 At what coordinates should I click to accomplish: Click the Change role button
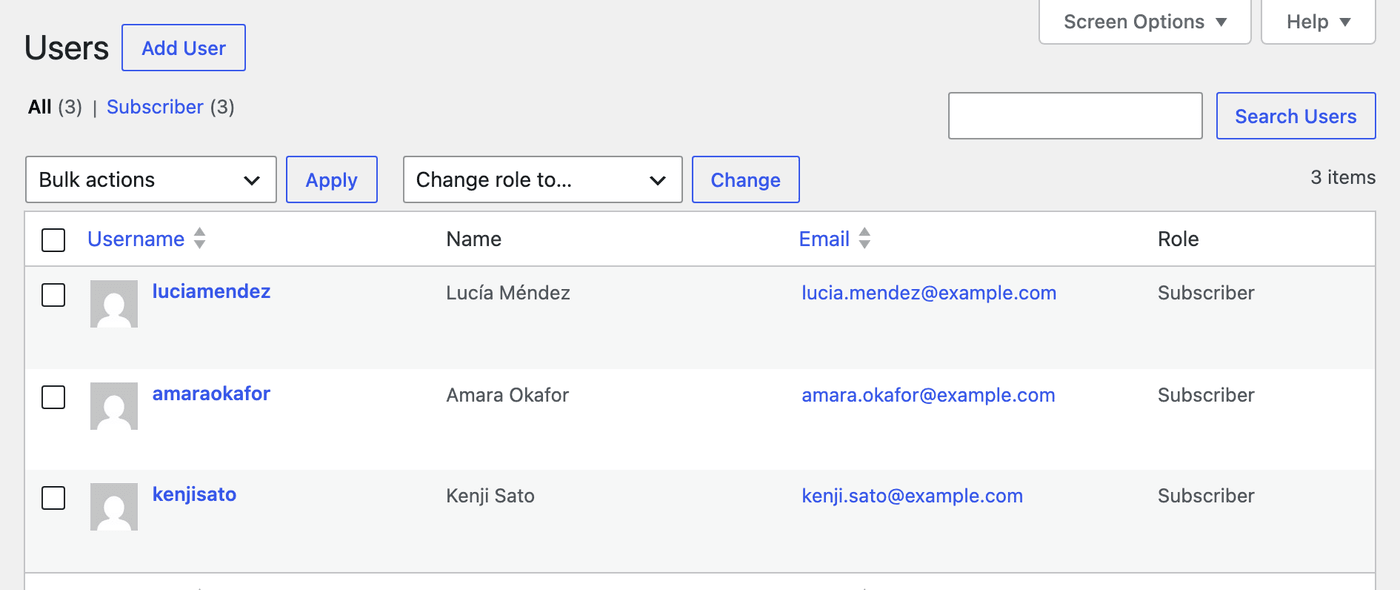click(x=746, y=180)
